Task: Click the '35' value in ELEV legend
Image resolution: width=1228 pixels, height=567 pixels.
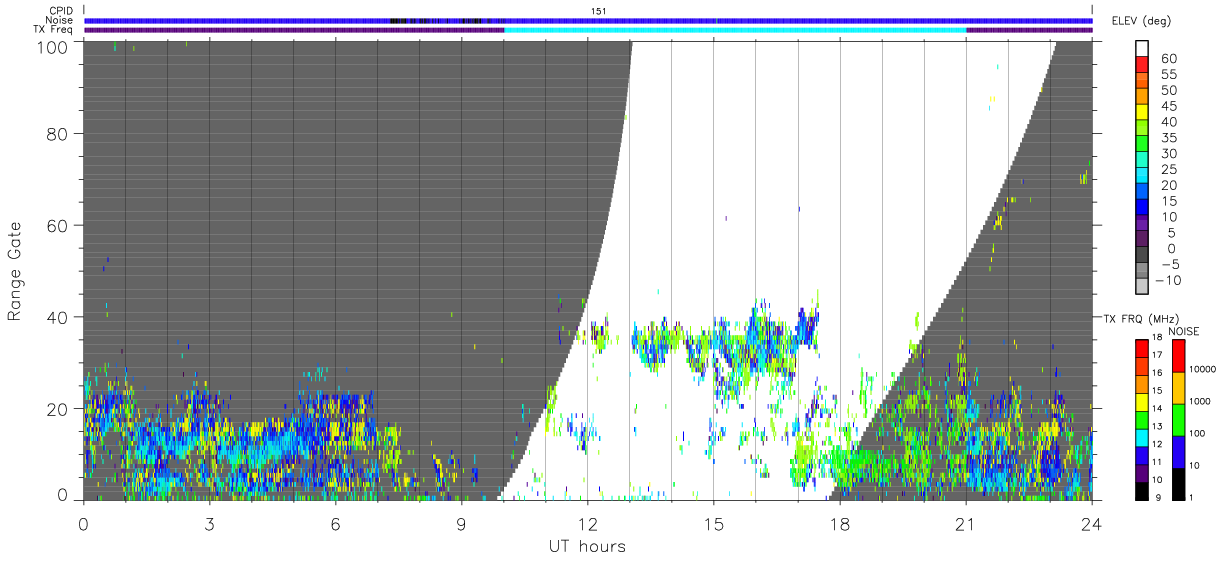Action: (1169, 138)
